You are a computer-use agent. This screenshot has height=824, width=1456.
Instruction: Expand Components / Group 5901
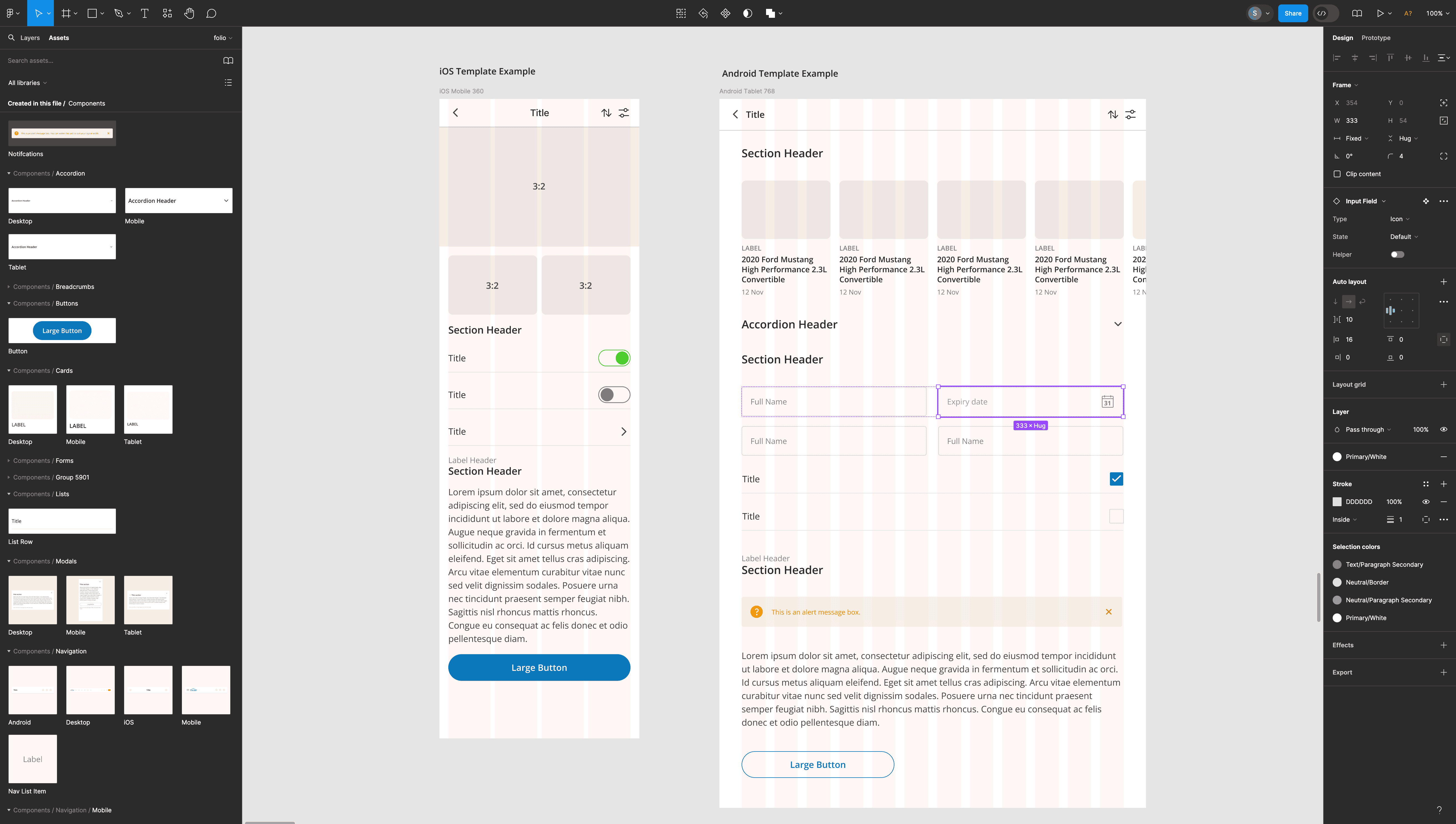[x=9, y=477]
